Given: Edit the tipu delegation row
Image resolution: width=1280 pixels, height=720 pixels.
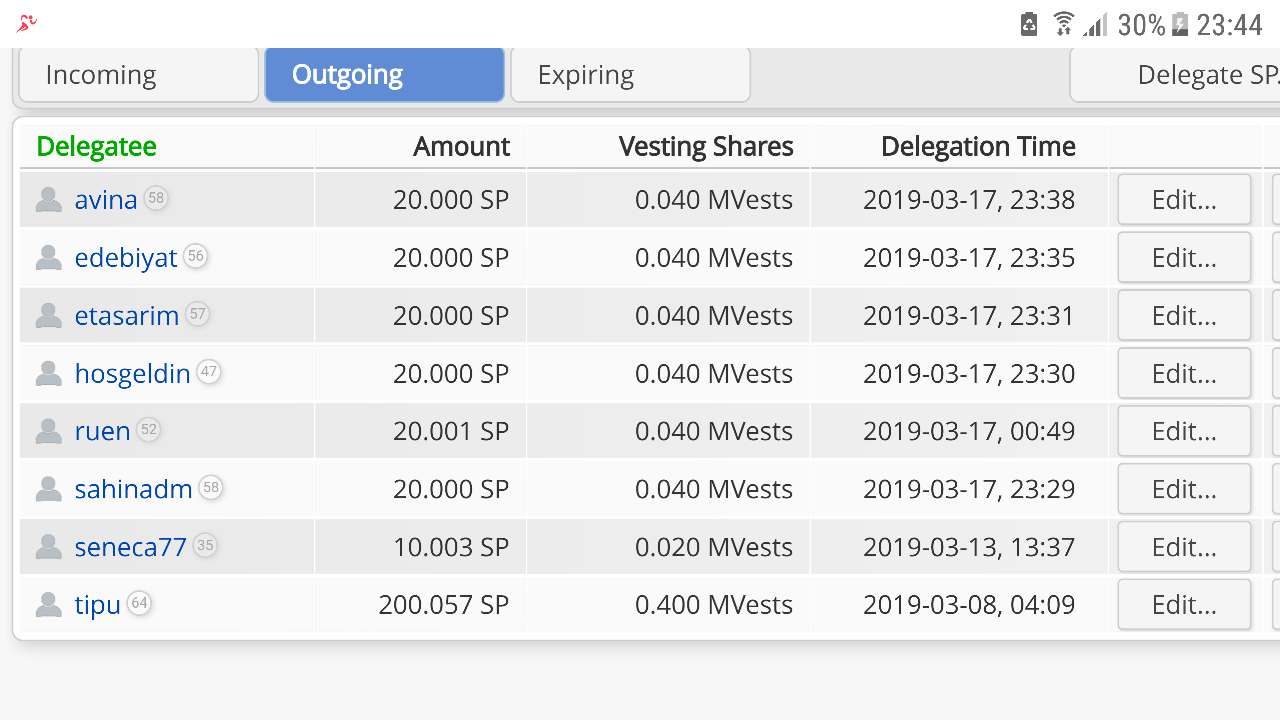Looking at the screenshot, I should tap(1184, 605).
